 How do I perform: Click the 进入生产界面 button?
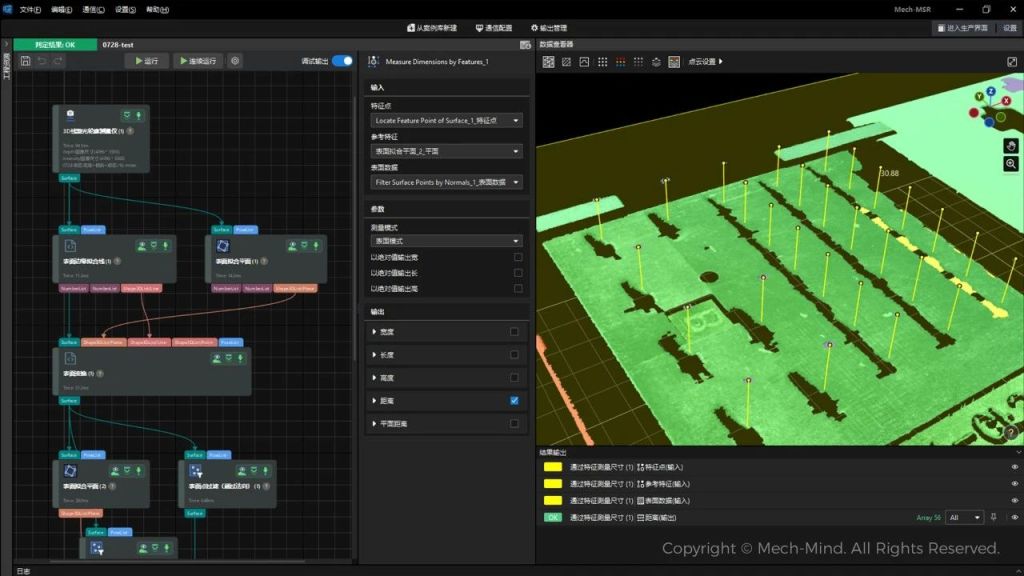(x=961, y=28)
